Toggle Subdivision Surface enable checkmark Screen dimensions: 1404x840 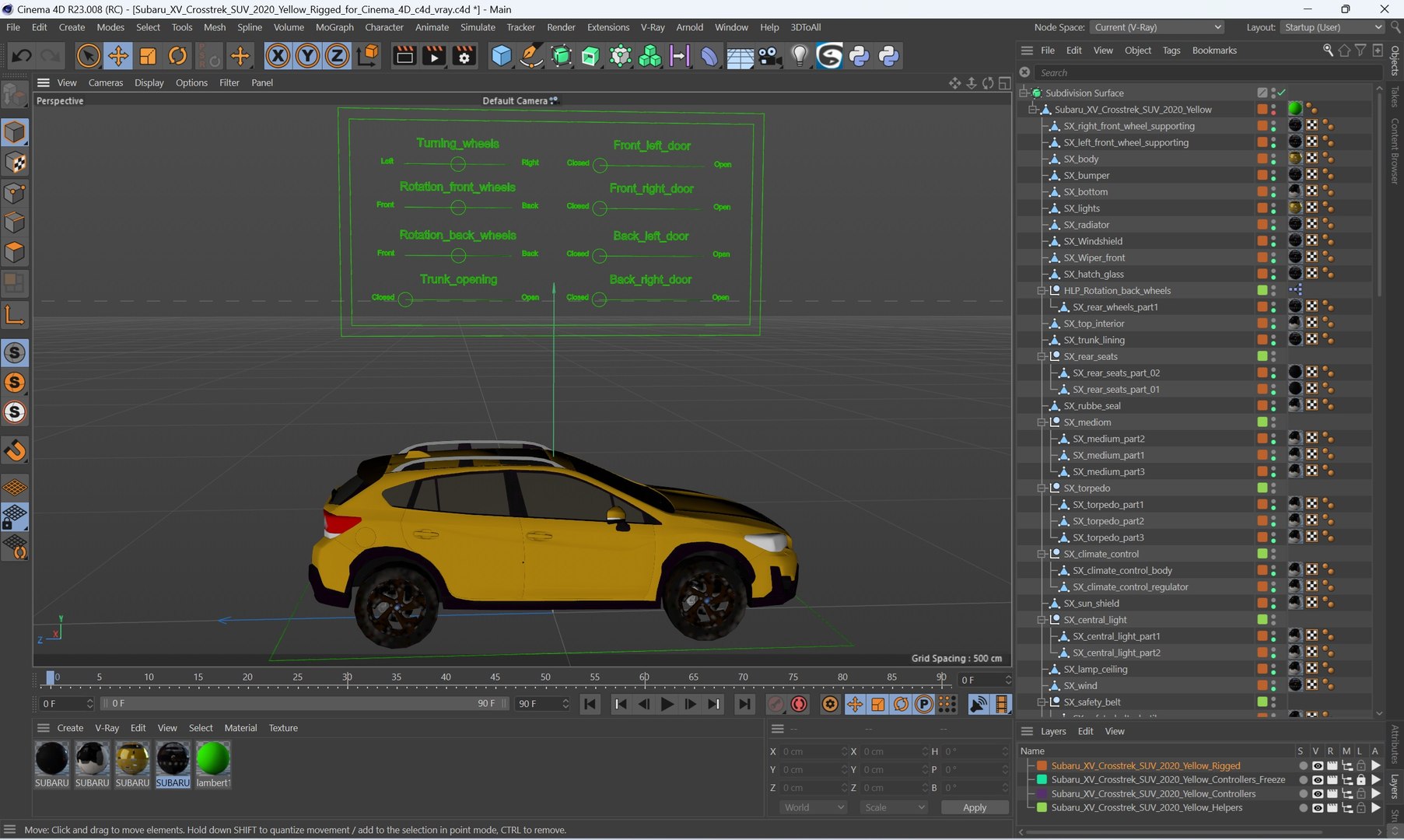point(1282,93)
